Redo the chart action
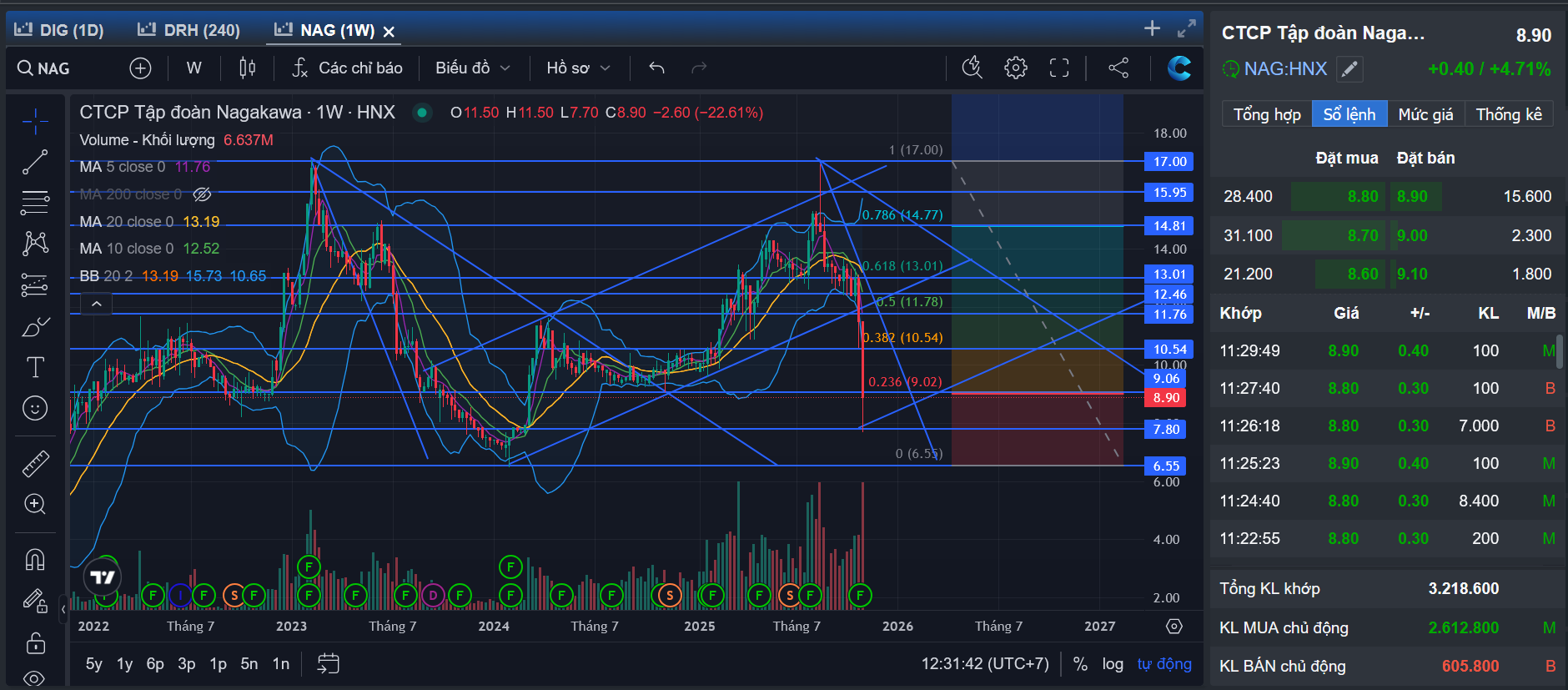Screen dimensions: 1568x690 [699, 68]
